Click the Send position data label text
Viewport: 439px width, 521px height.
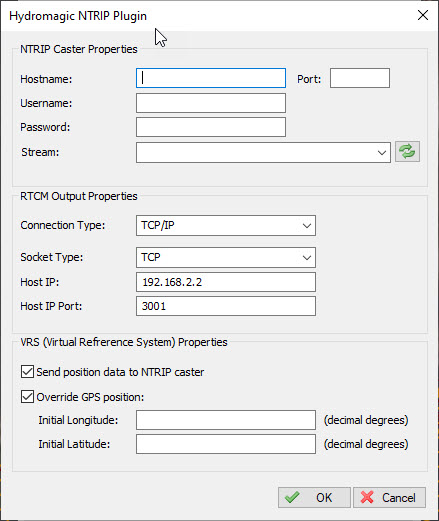click(x=120, y=372)
